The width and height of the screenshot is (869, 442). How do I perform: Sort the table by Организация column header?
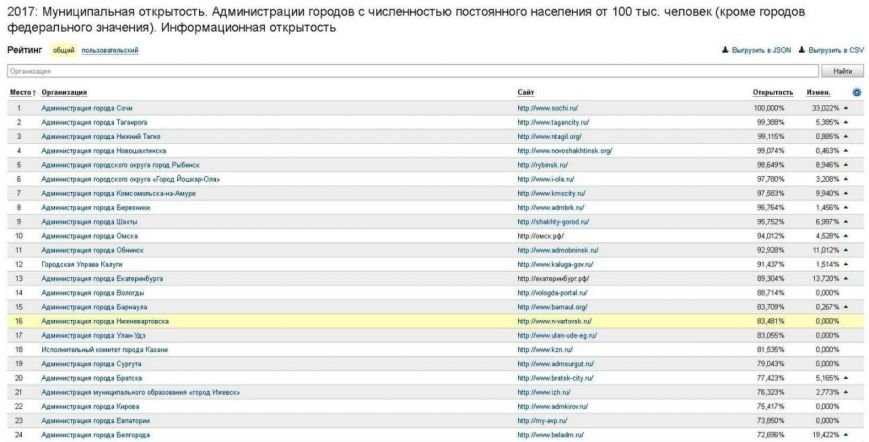pyautogui.click(x=64, y=92)
